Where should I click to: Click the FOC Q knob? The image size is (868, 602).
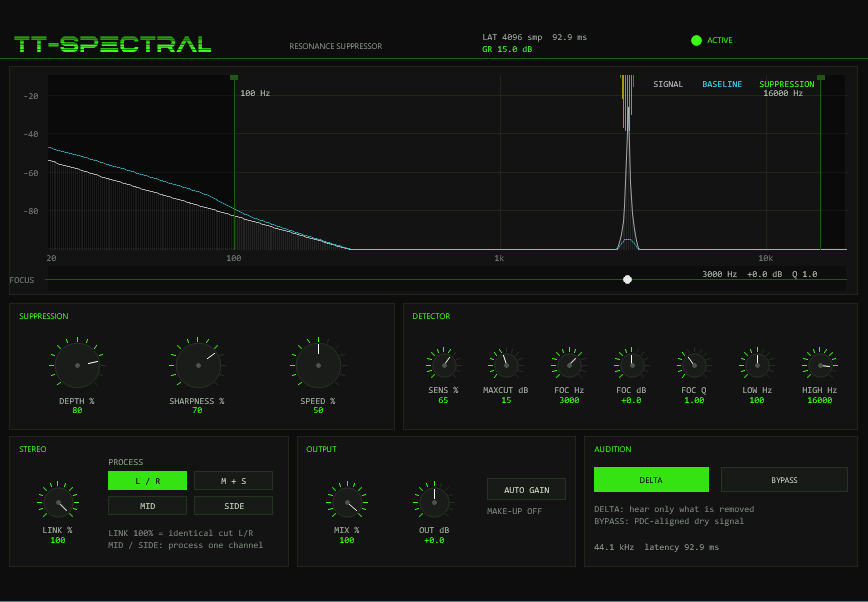click(694, 366)
